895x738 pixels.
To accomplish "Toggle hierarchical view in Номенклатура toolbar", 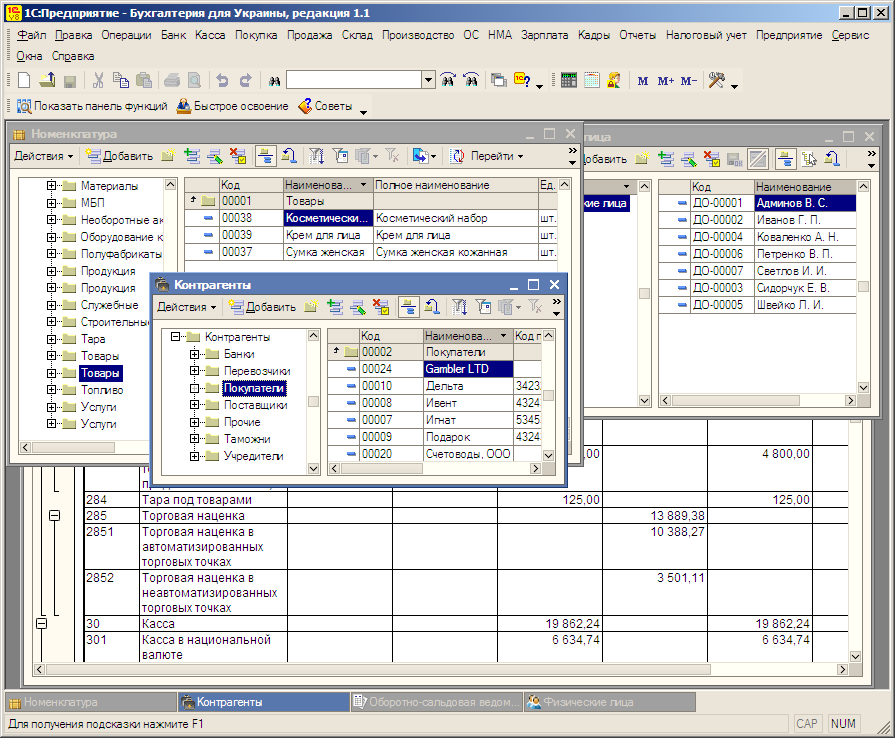I will pos(265,156).
